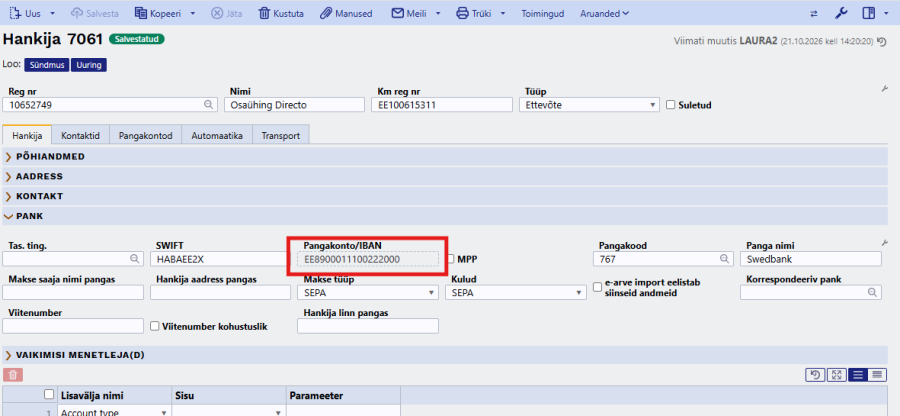900x416 pixels.
Task: Click the small wrench icon in PANK section
Action: (x=885, y=243)
